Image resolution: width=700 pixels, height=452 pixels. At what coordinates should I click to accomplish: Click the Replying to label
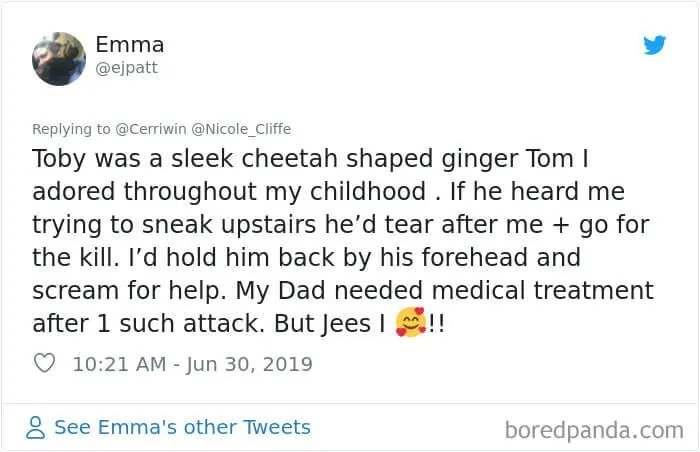(66, 128)
